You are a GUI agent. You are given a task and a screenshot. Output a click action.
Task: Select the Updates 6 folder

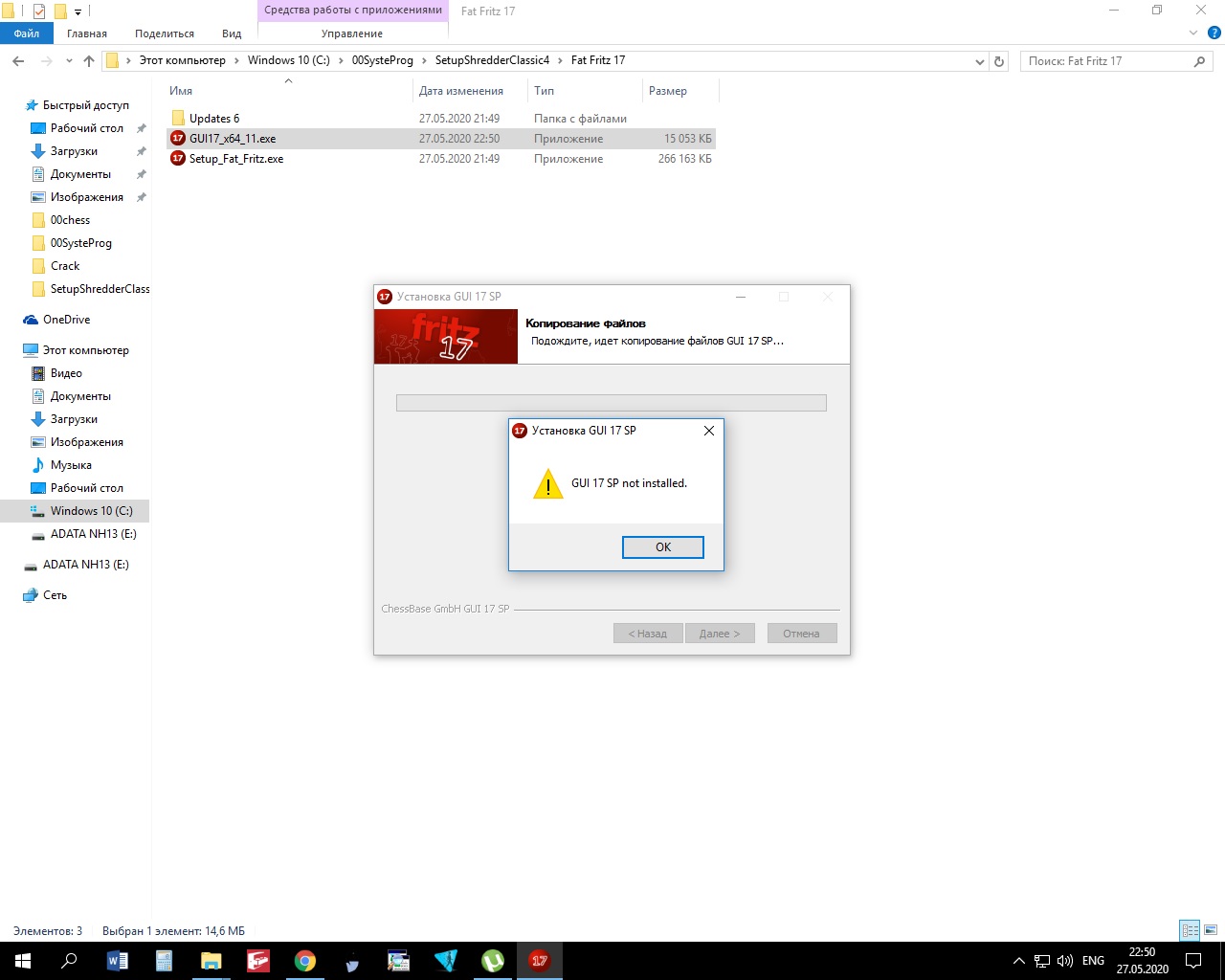pyautogui.click(x=214, y=119)
